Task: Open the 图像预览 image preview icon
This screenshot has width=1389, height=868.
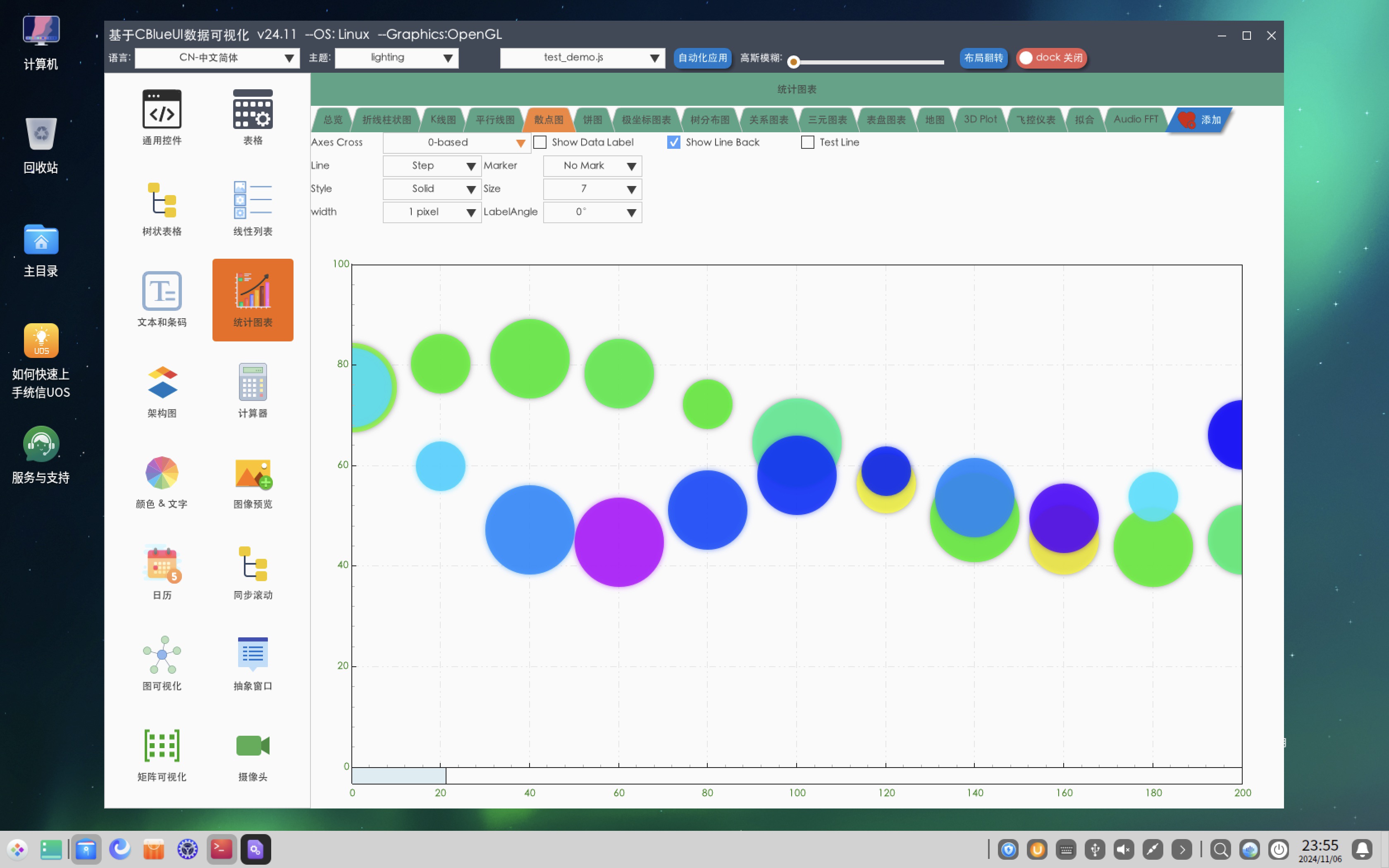Action: point(253,474)
